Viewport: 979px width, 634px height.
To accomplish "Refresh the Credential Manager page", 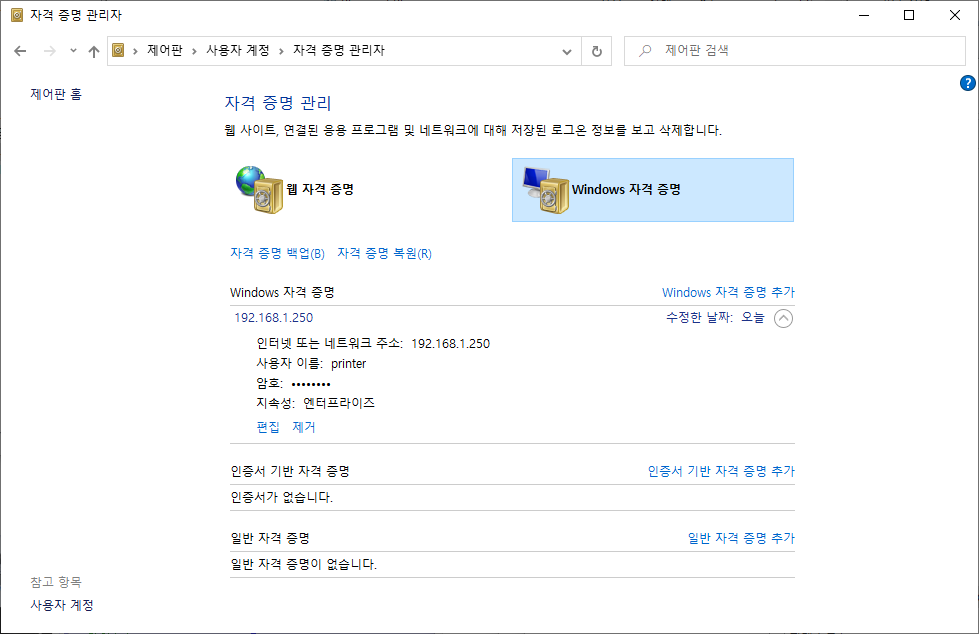I will [596, 51].
